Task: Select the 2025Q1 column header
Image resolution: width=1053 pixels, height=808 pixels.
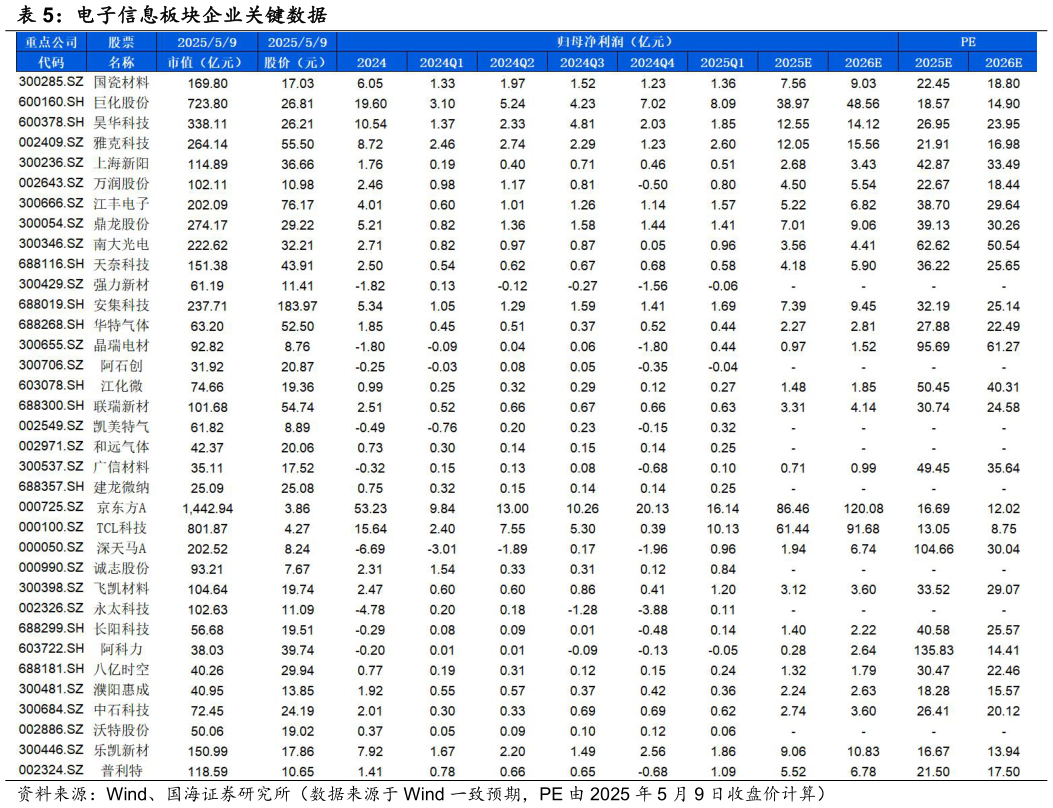Action: tap(722, 63)
